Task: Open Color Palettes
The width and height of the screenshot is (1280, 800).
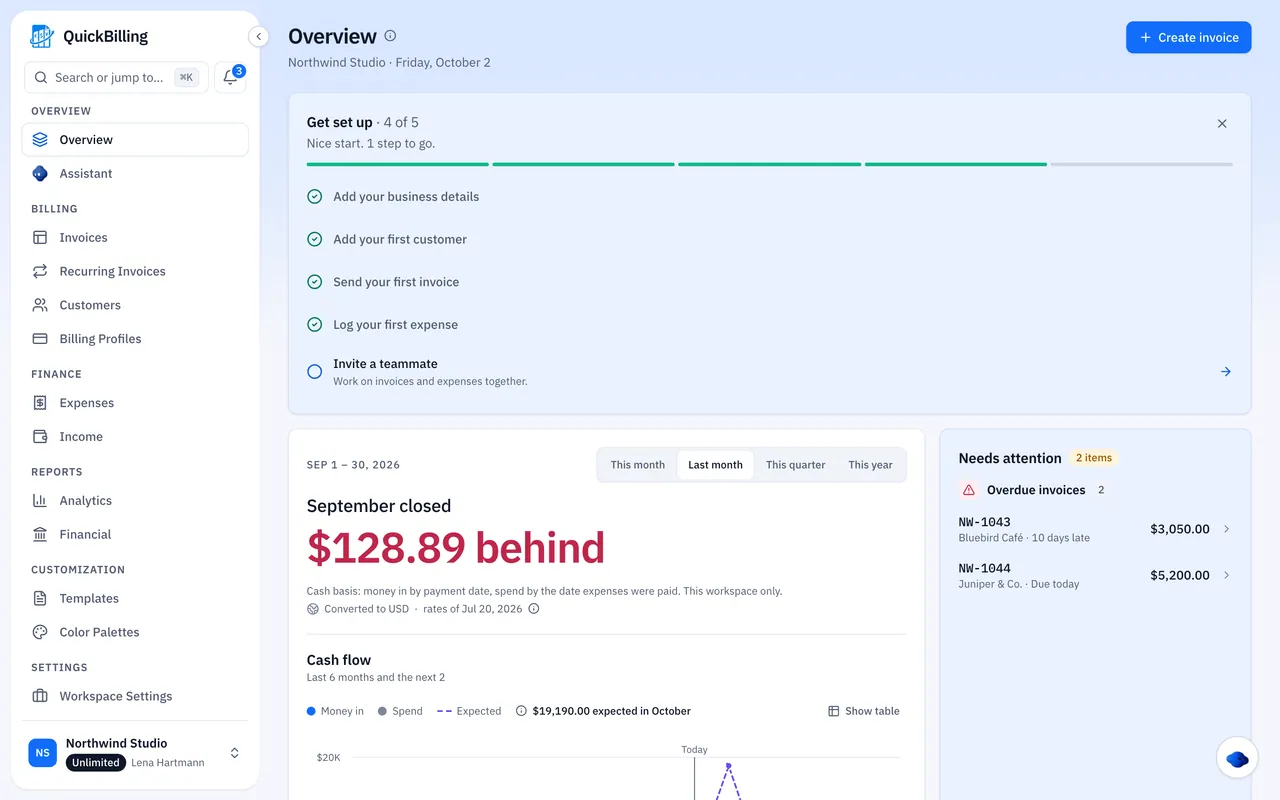Action: coord(135,633)
